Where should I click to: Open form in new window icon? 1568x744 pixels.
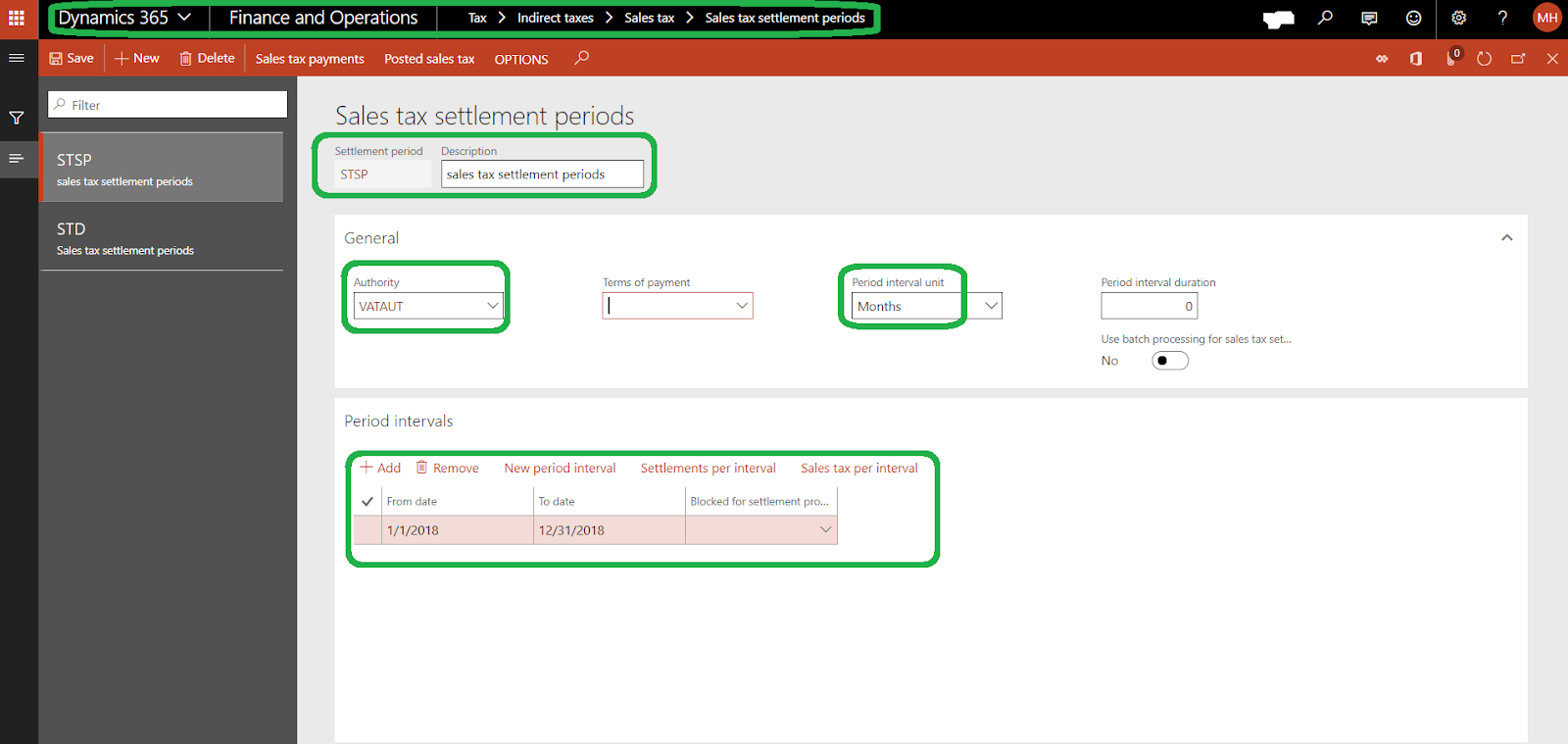(x=1518, y=59)
